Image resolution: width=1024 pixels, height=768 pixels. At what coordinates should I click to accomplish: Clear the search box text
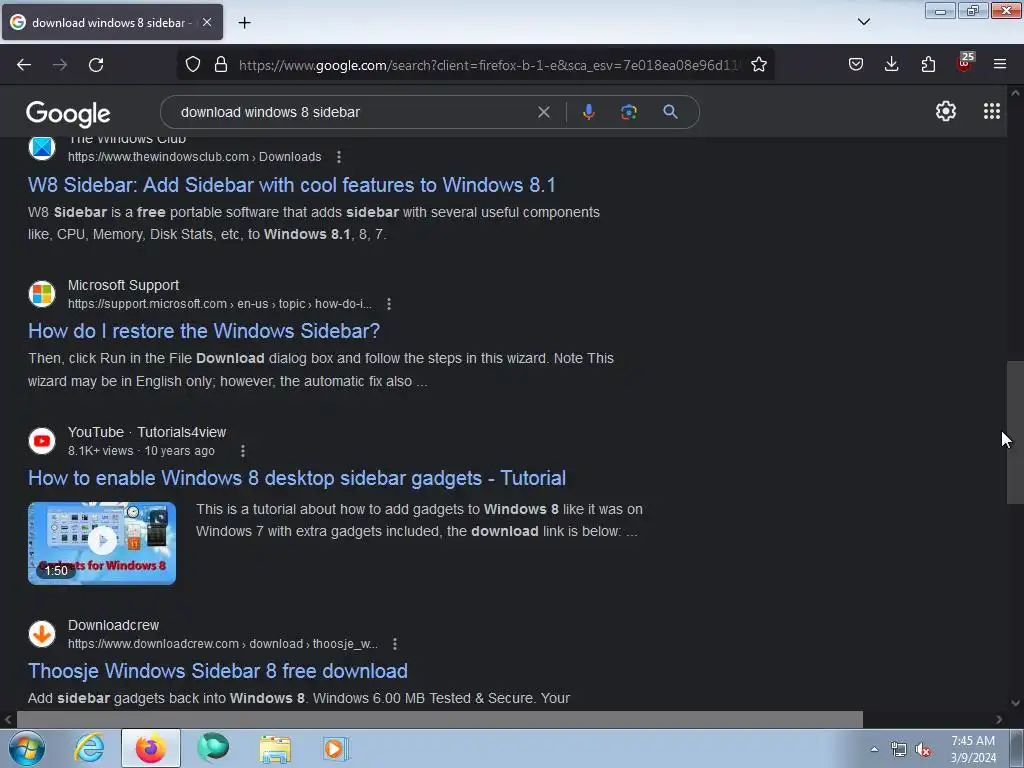point(543,112)
